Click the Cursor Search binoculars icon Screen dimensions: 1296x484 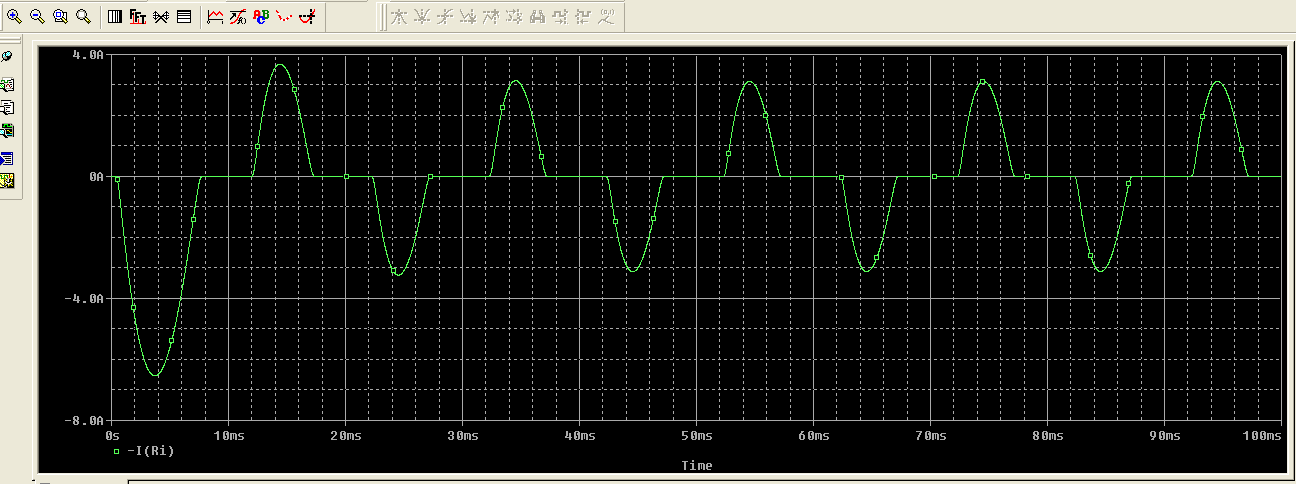pyautogui.click(x=537, y=16)
